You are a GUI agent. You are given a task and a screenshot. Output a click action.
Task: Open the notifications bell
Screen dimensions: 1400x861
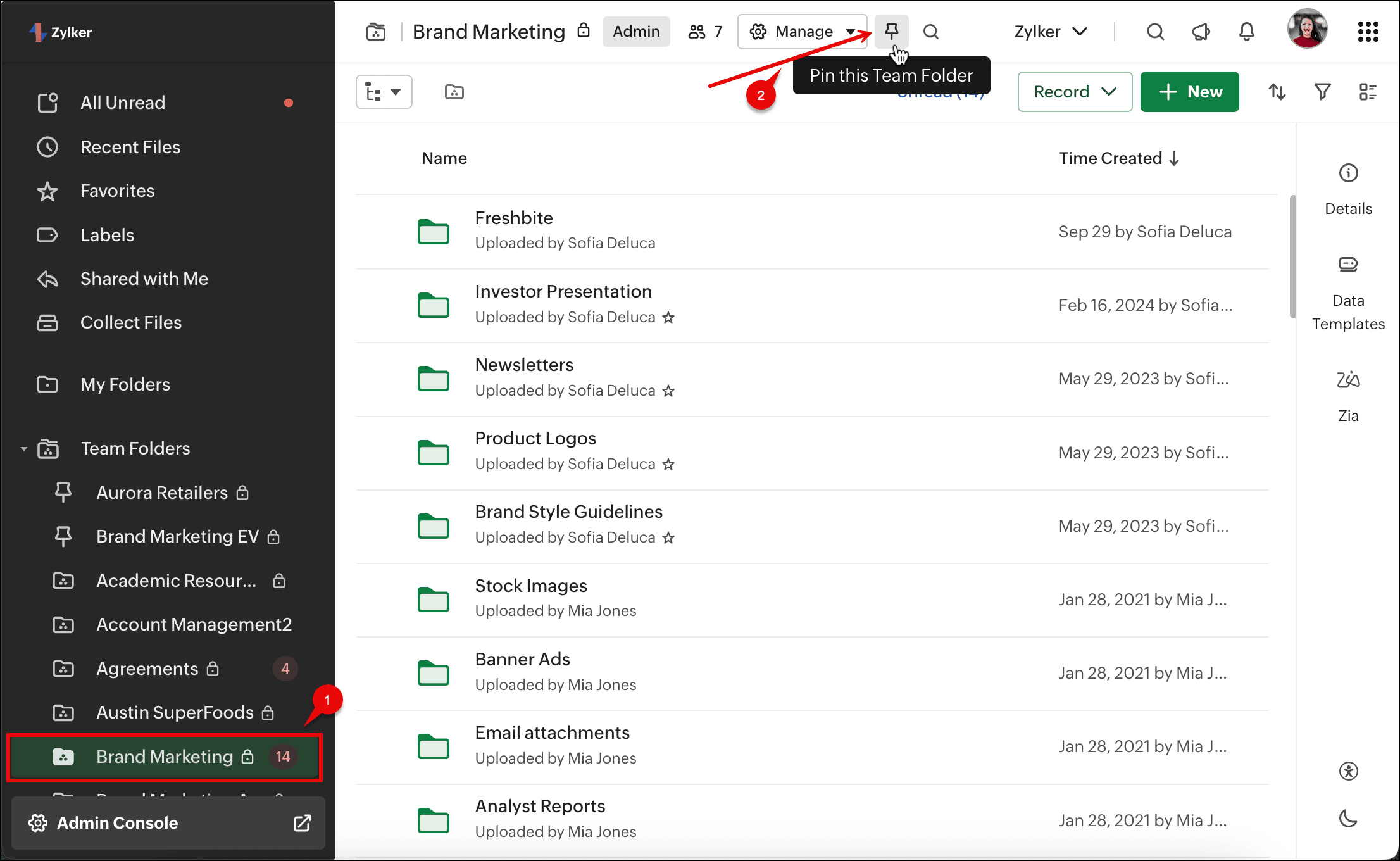[1246, 31]
